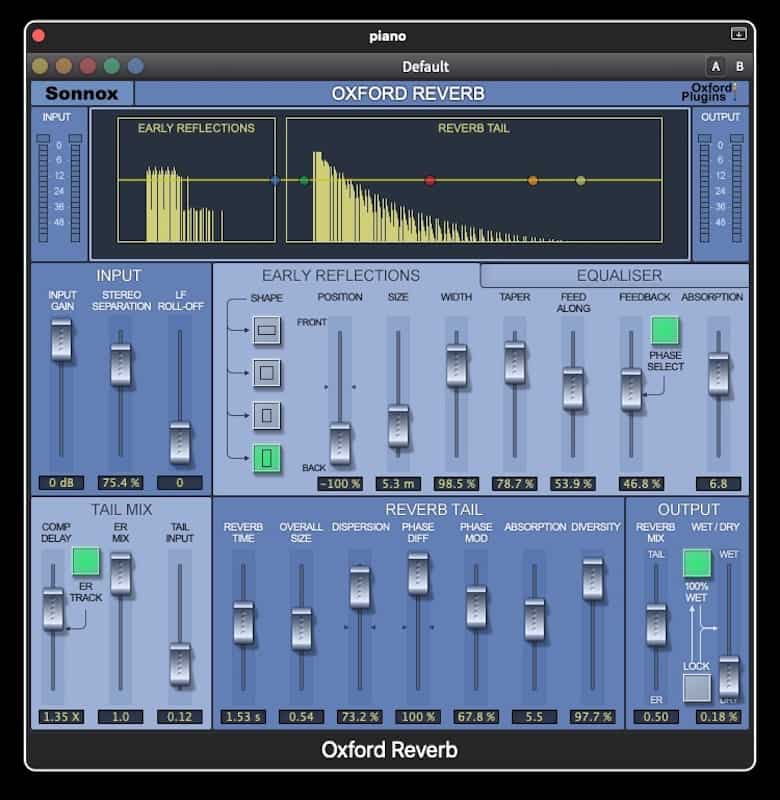Click the red preset dot in header
Screen dimensions: 780x800
coord(88,66)
